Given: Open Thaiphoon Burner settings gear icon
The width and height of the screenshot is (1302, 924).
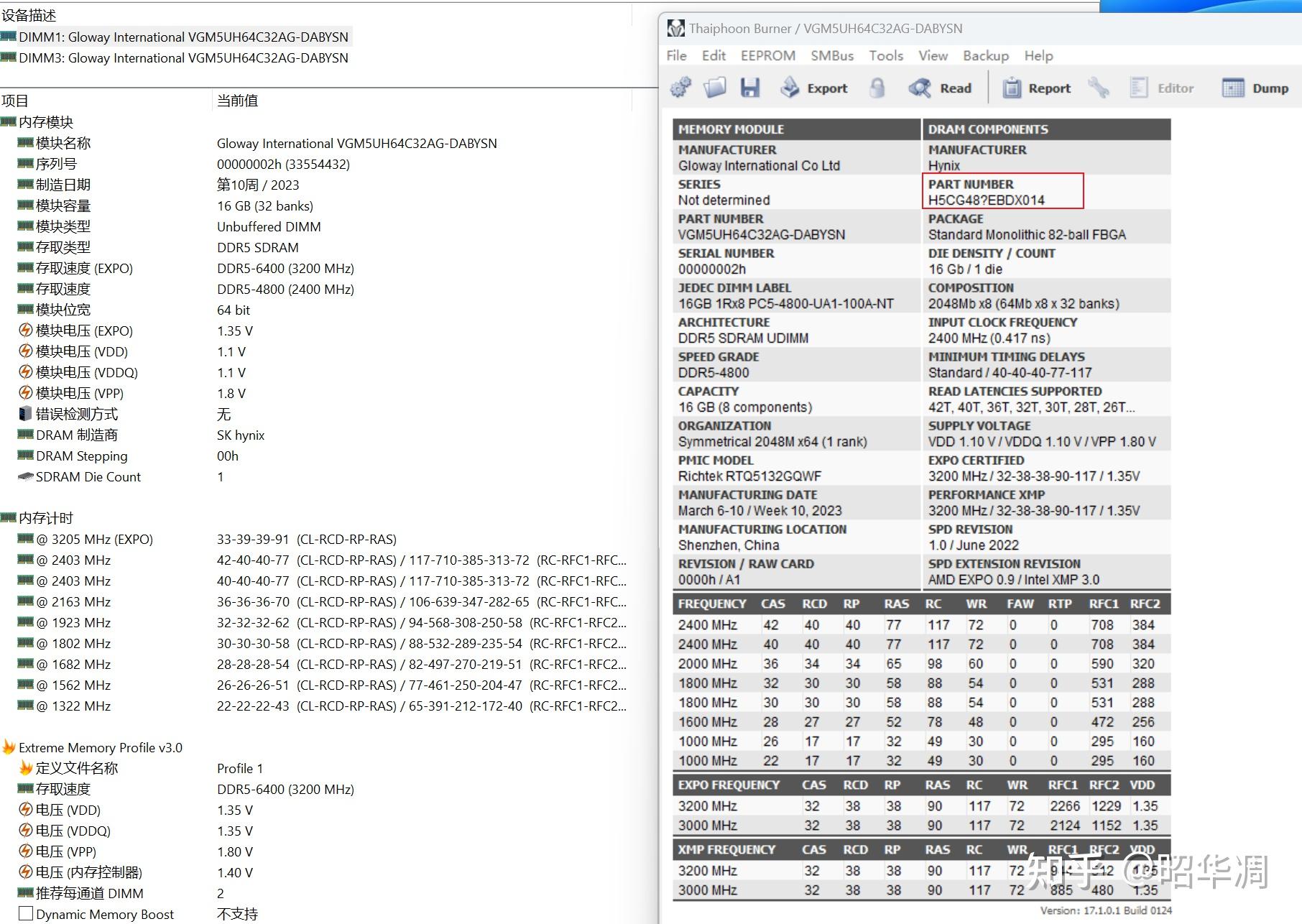Looking at the screenshot, I should [x=680, y=87].
